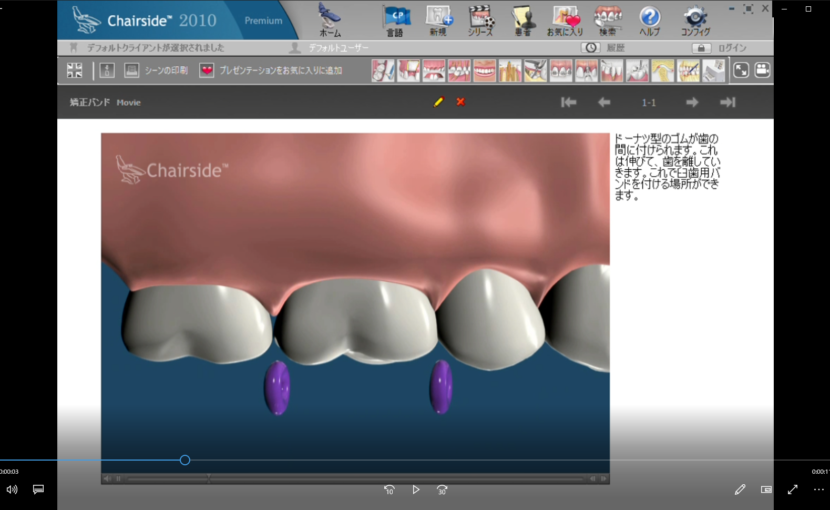The image size is (830, 510).
Task: Open the シリーズ clapperboard icon
Action: 481,21
